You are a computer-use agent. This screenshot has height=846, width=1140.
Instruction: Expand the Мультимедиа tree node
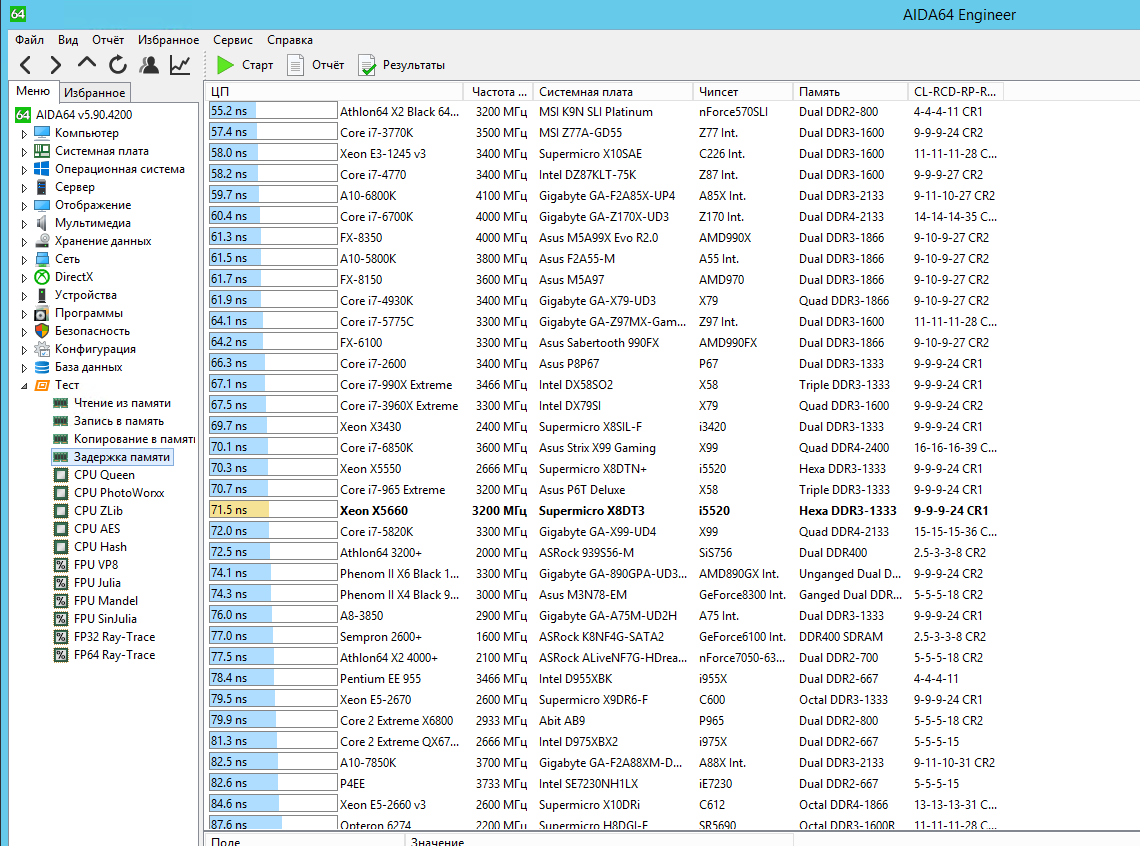click(x=24, y=224)
